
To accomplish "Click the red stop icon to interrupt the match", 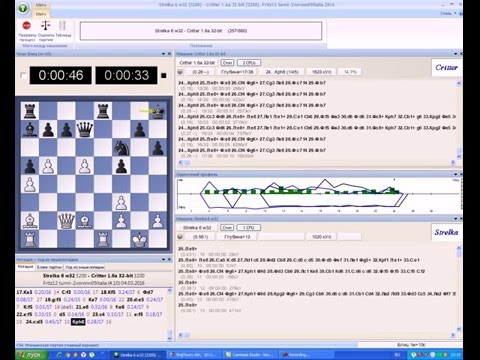I will [26, 26].
